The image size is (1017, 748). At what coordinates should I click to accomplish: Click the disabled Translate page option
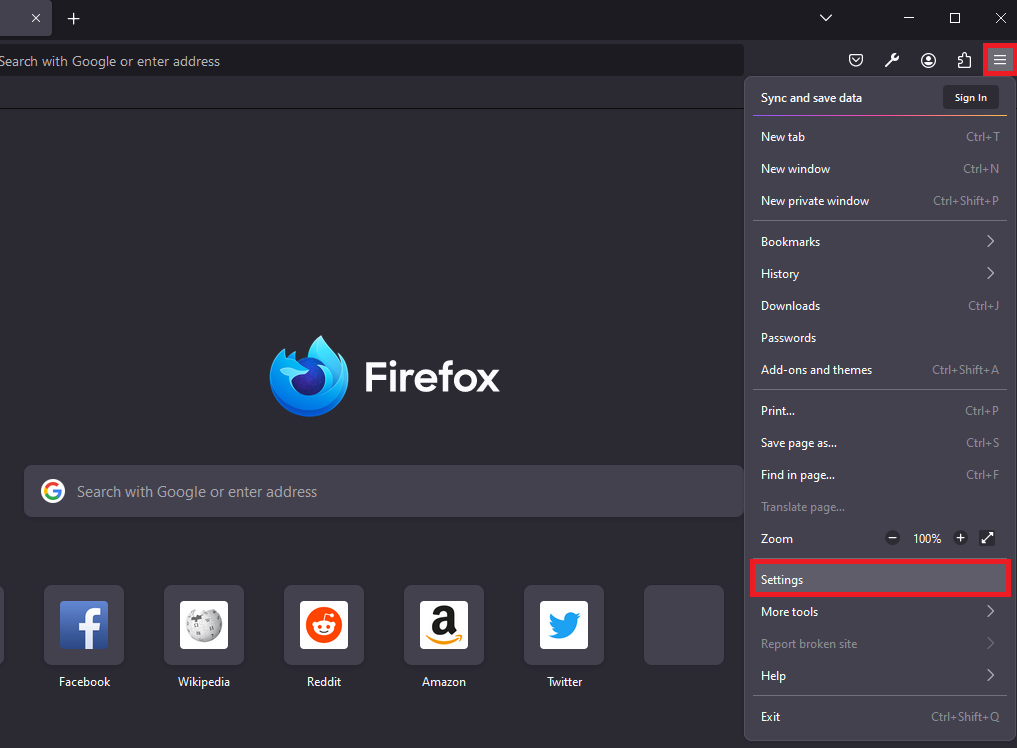coord(803,507)
